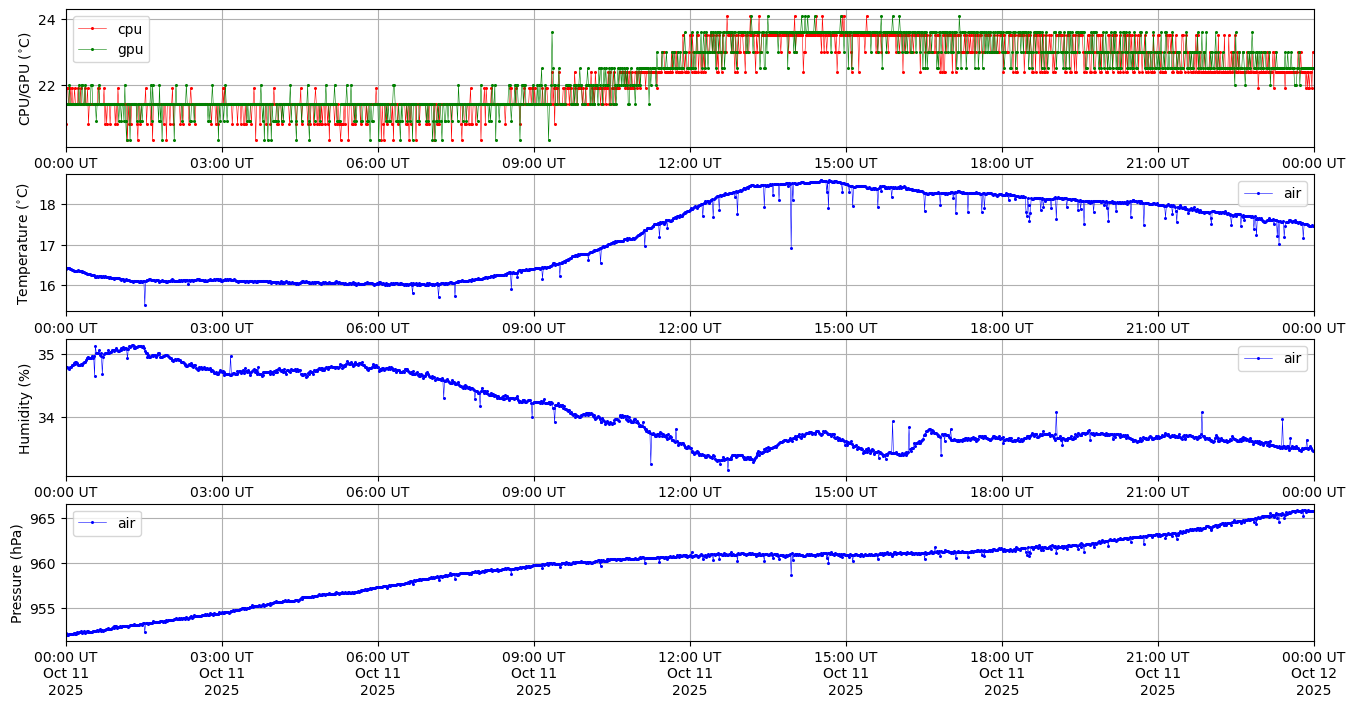Viewport: 1355px width, 707px height.
Task: Click the 35 tick on the Humidity axis
Action: 47,355
